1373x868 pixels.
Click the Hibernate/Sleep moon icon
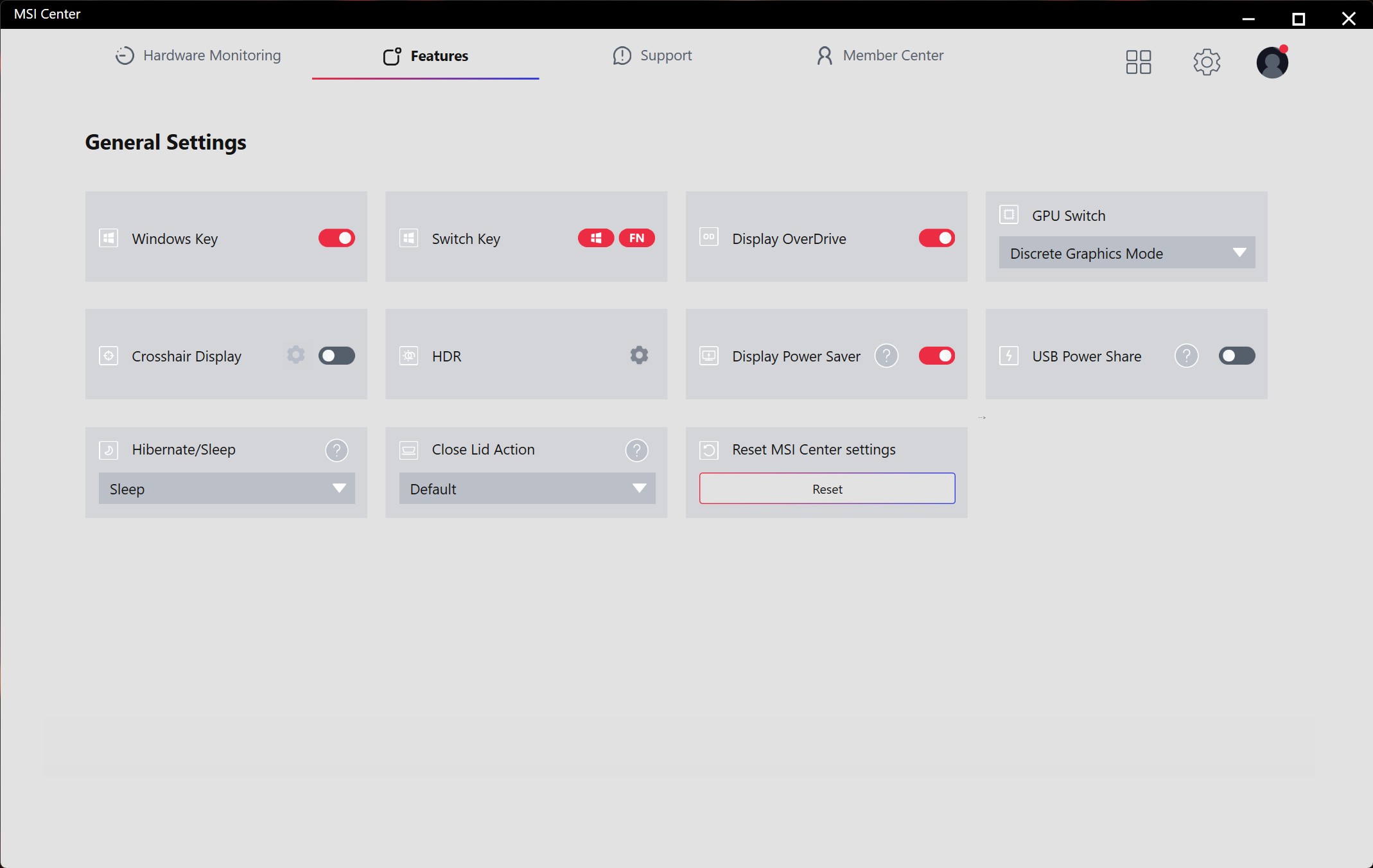tap(109, 450)
